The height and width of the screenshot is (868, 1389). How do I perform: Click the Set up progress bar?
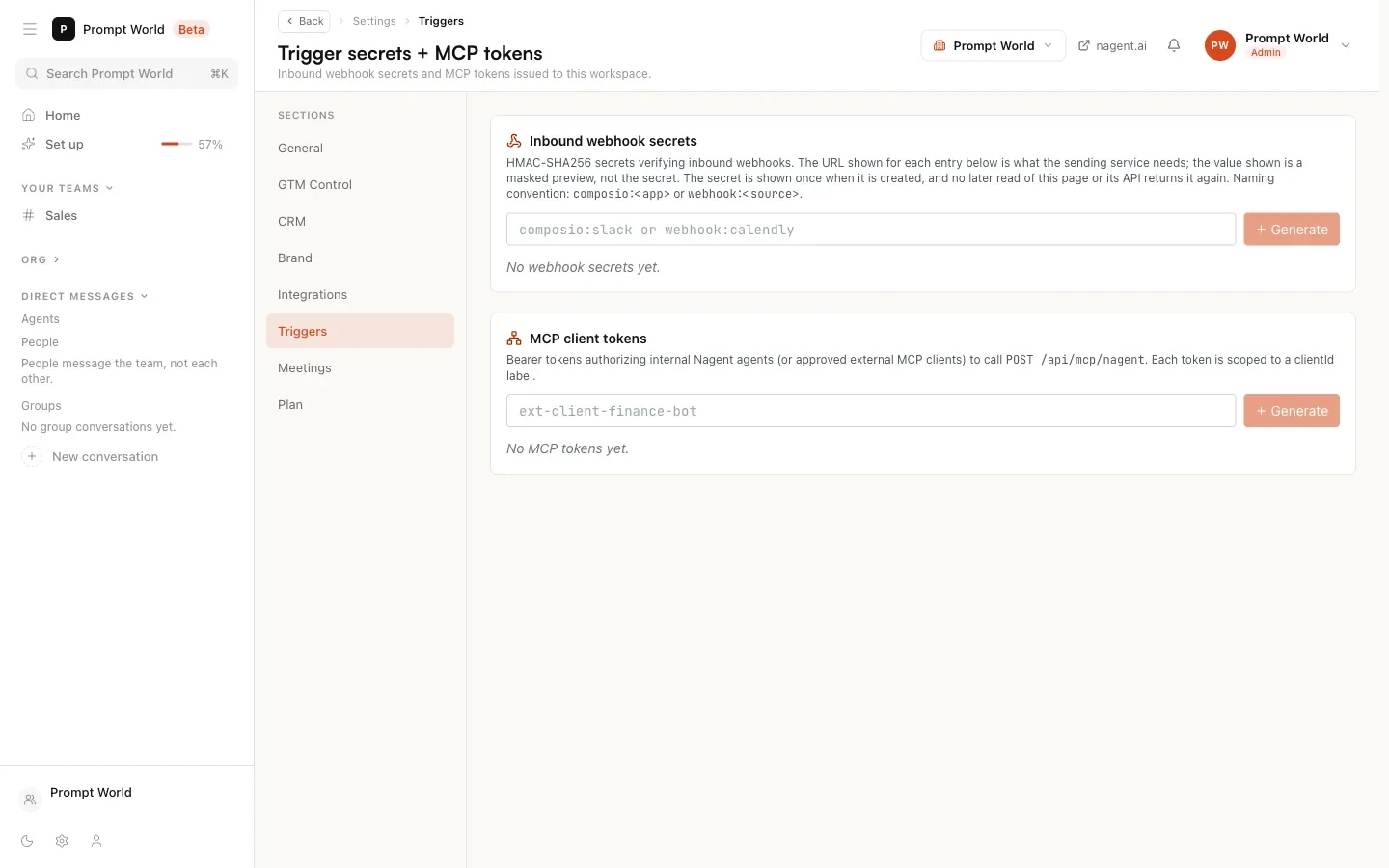(x=177, y=144)
